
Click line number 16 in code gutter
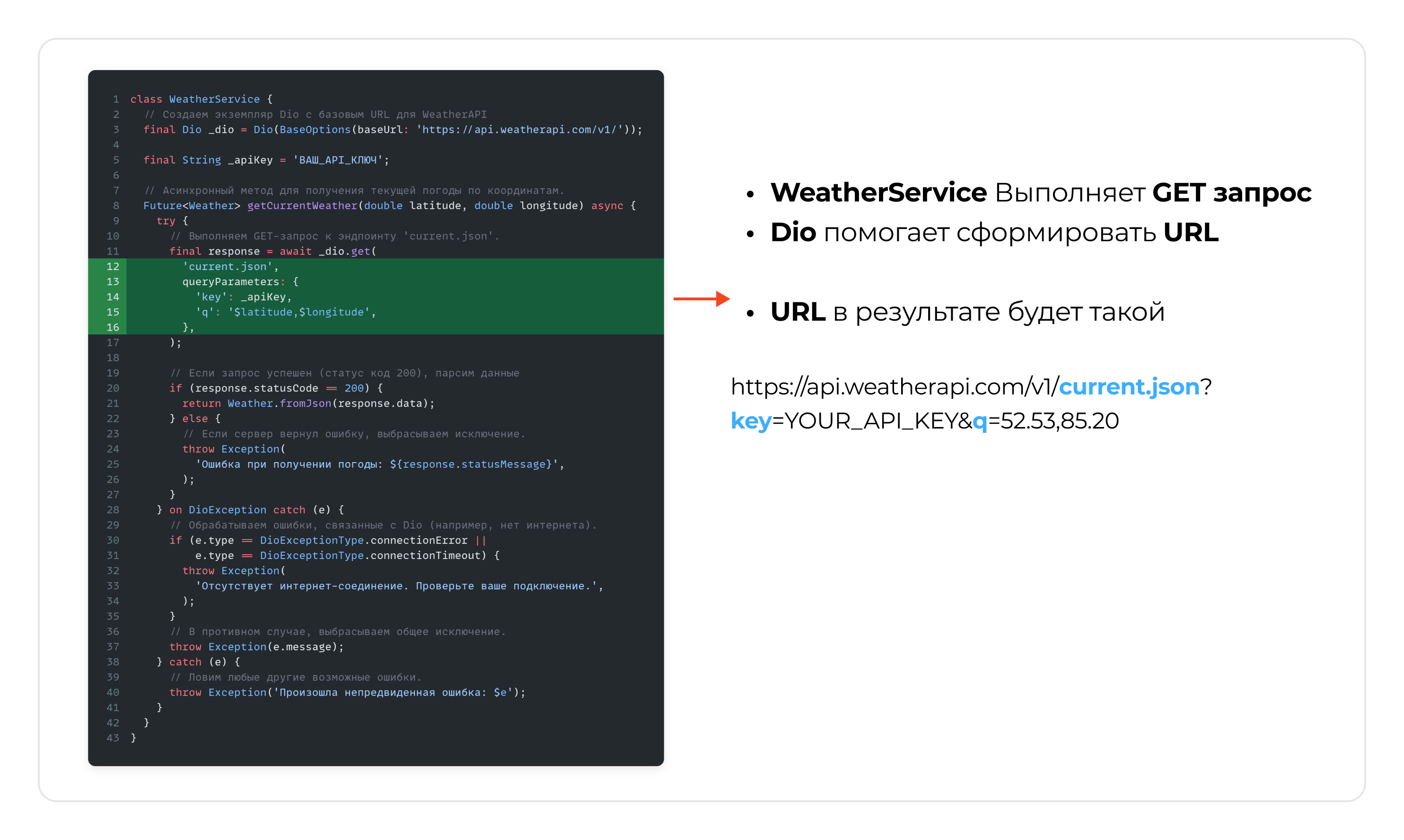coord(113,327)
